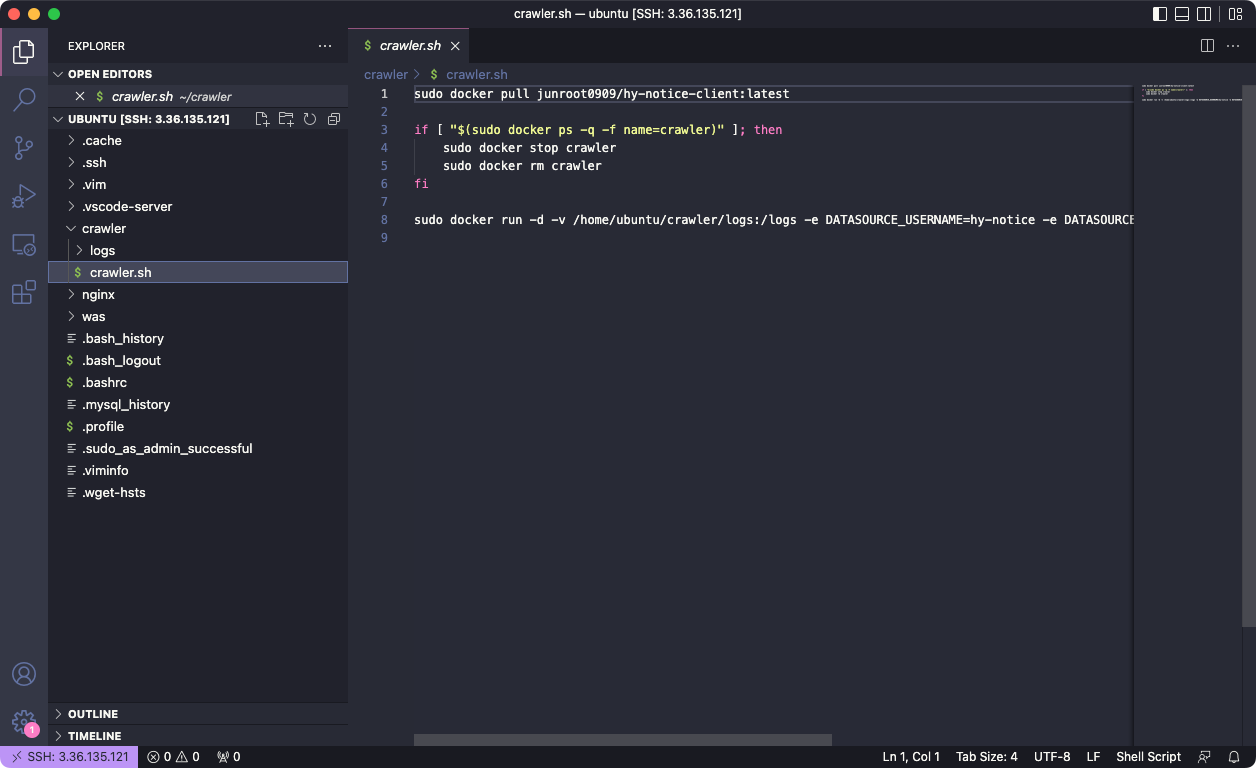
Task: Expand the .vscode-server folder
Action: tap(198, 207)
